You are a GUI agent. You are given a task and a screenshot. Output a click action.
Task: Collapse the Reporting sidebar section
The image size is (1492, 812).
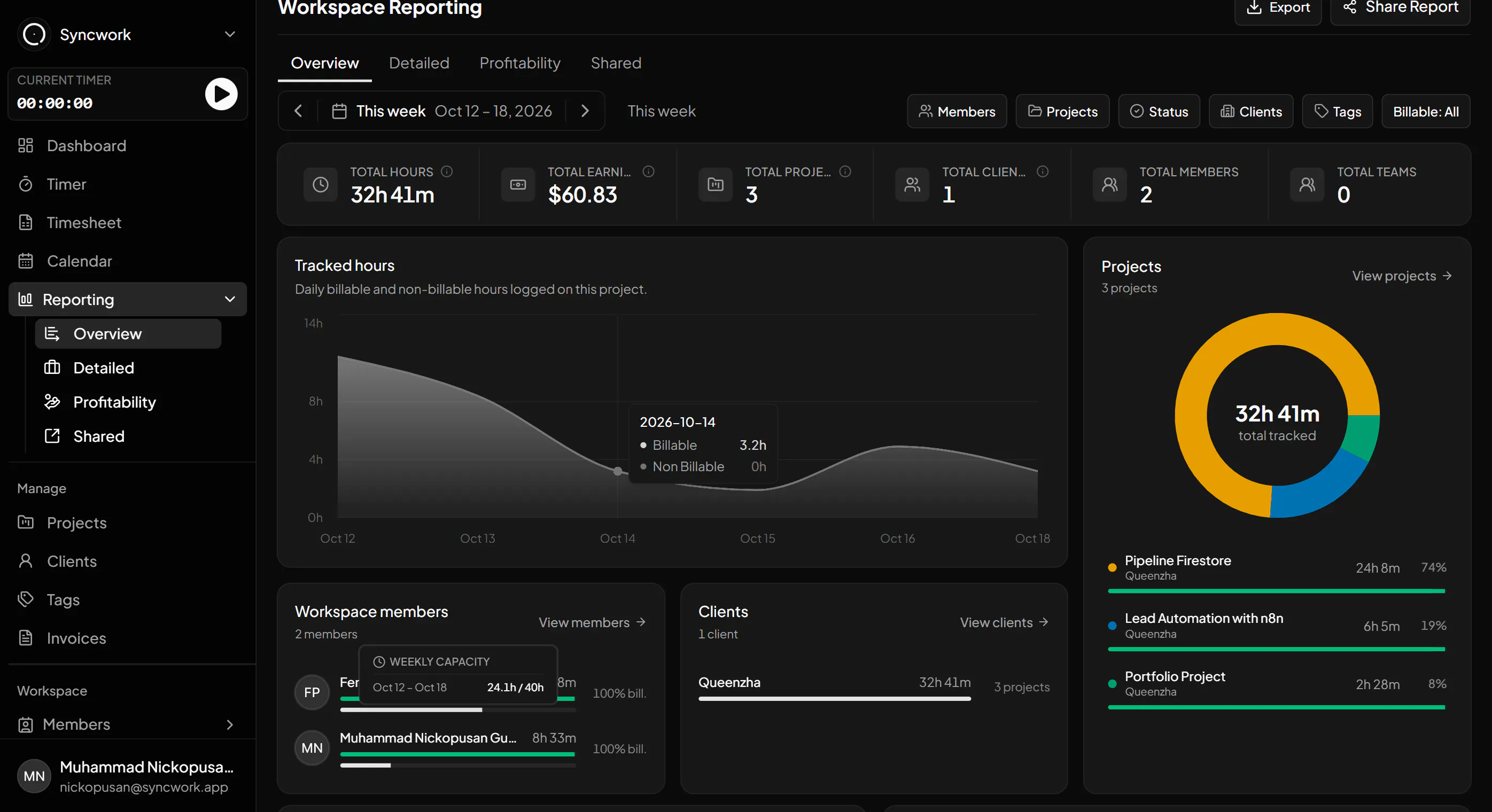click(x=230, y=300)
